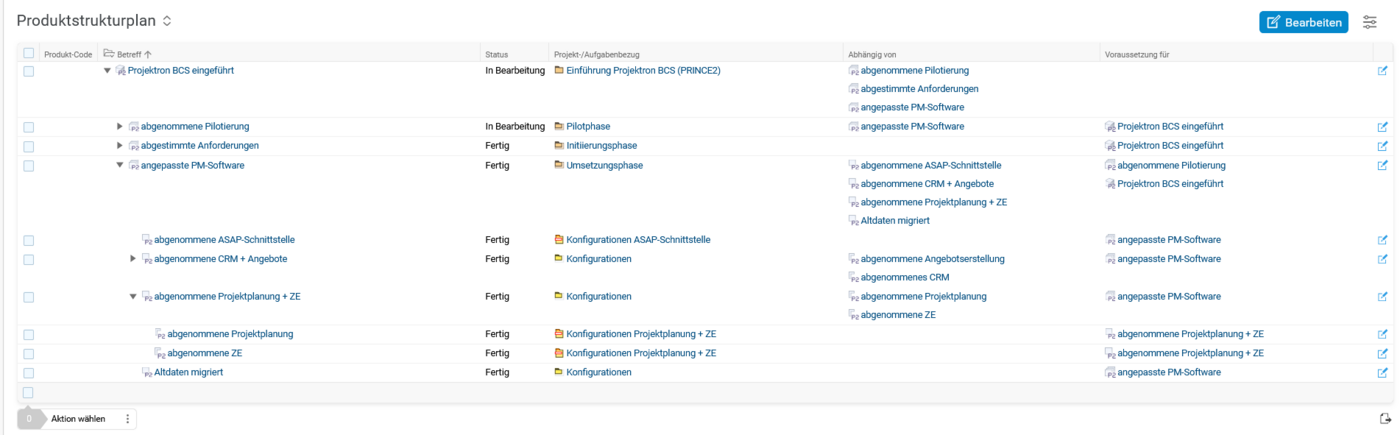Open abgenommene ASAP-Schnittstelle row in new window
The image size is (1400, 435).
tap(1382, 240)
